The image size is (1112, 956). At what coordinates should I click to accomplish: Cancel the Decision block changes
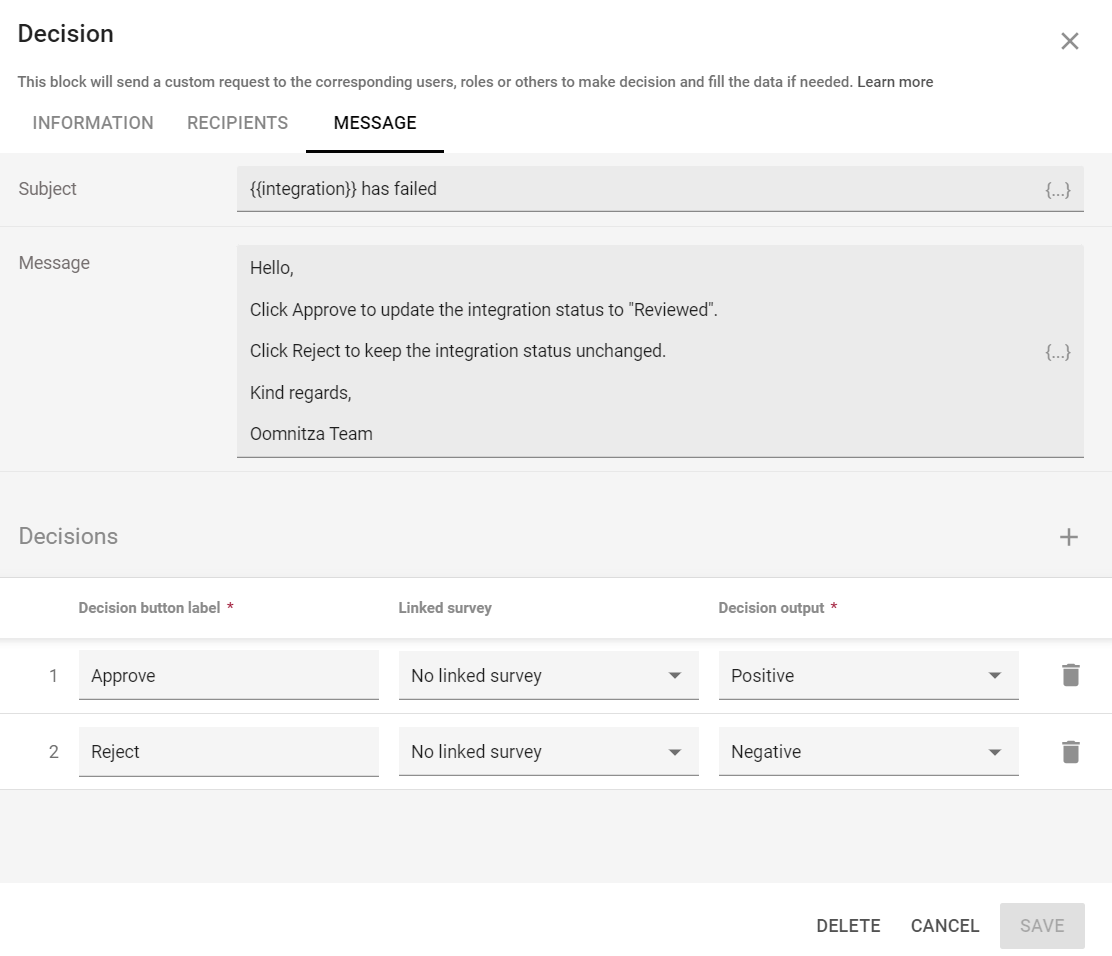944,925
